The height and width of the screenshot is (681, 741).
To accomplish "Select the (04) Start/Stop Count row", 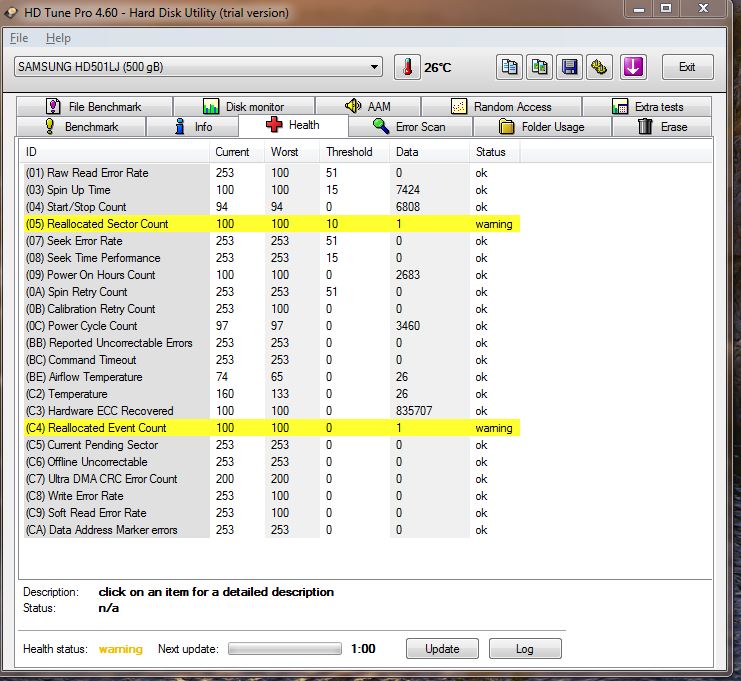I will pos(272,207).
